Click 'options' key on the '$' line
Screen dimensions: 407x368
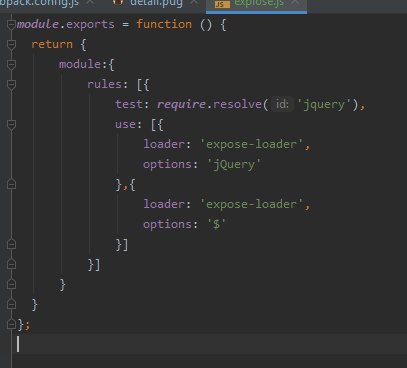pos(167,224)
